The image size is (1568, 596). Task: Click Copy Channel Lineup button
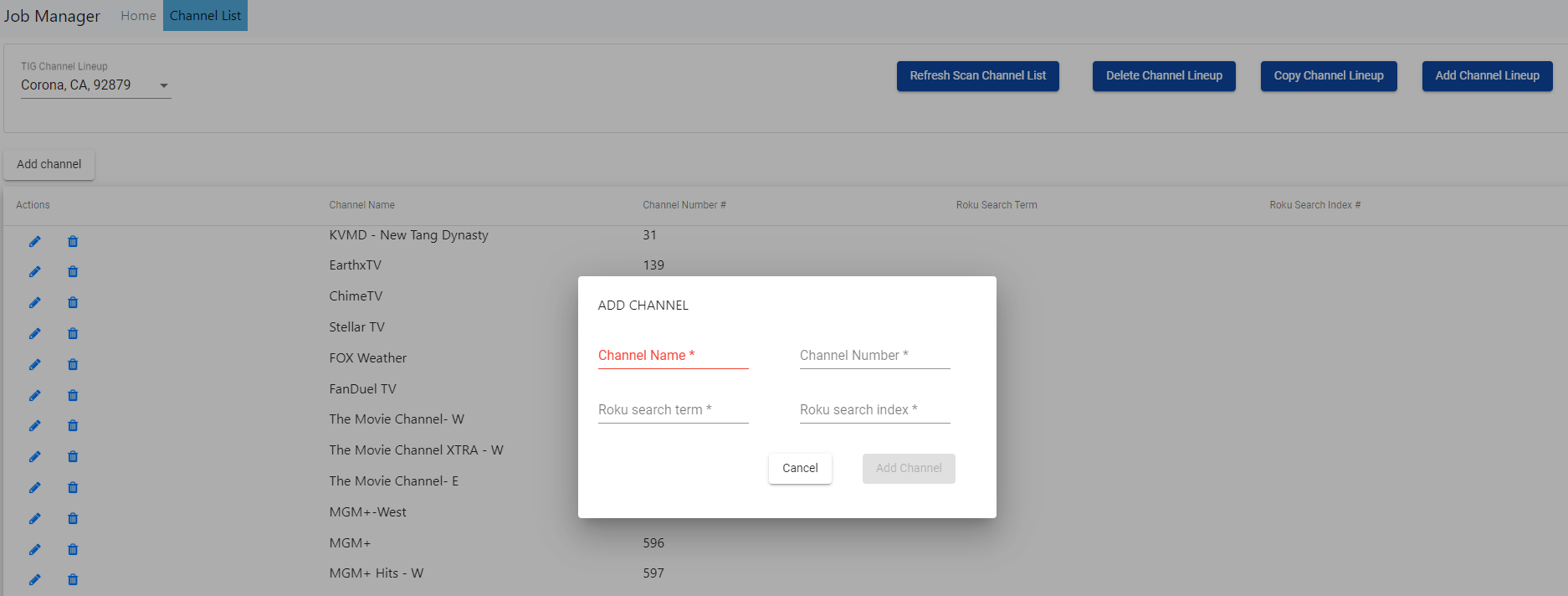point(1329,75)
